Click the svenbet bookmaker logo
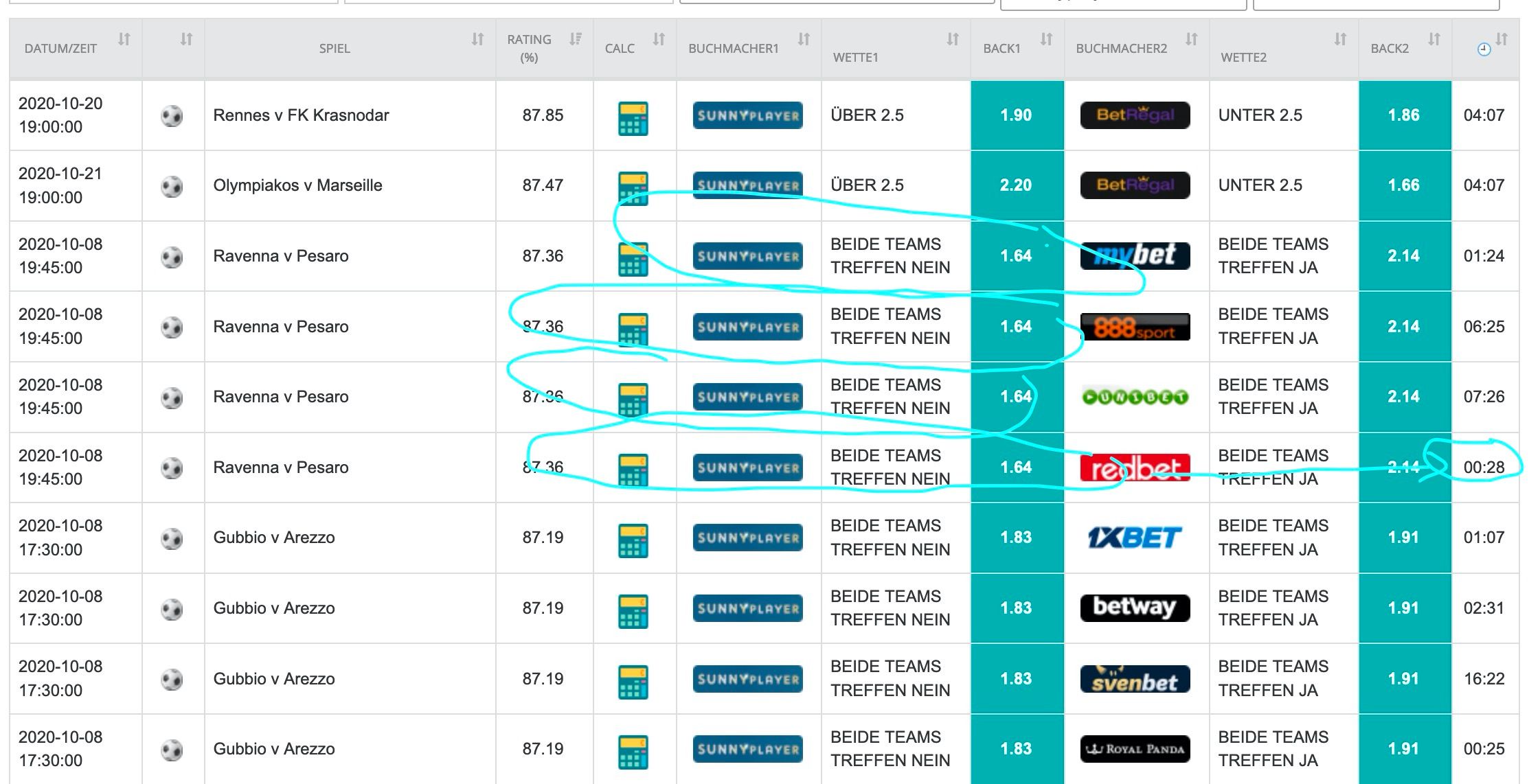 click(1135, 679)
